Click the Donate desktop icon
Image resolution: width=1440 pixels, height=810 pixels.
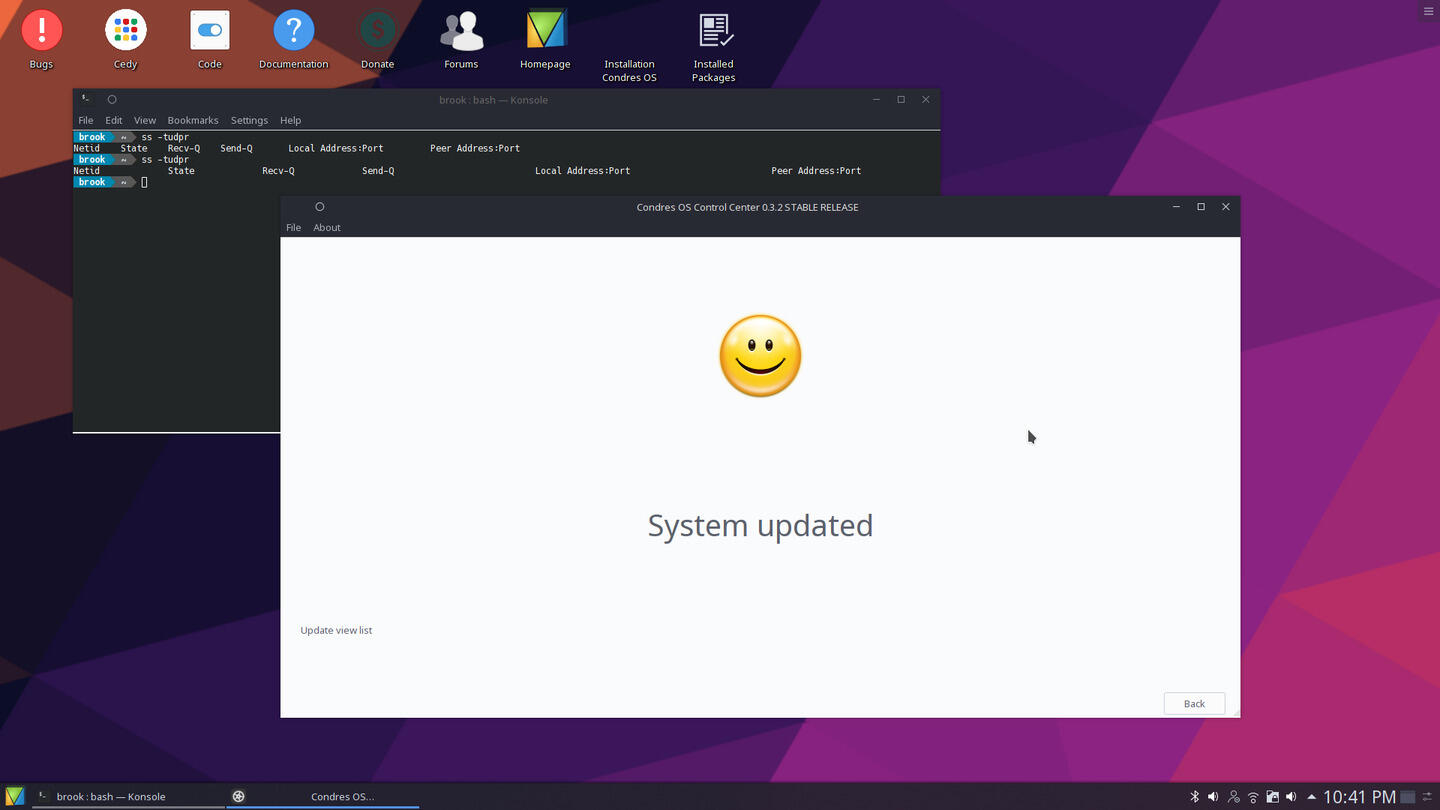(377, 40)
